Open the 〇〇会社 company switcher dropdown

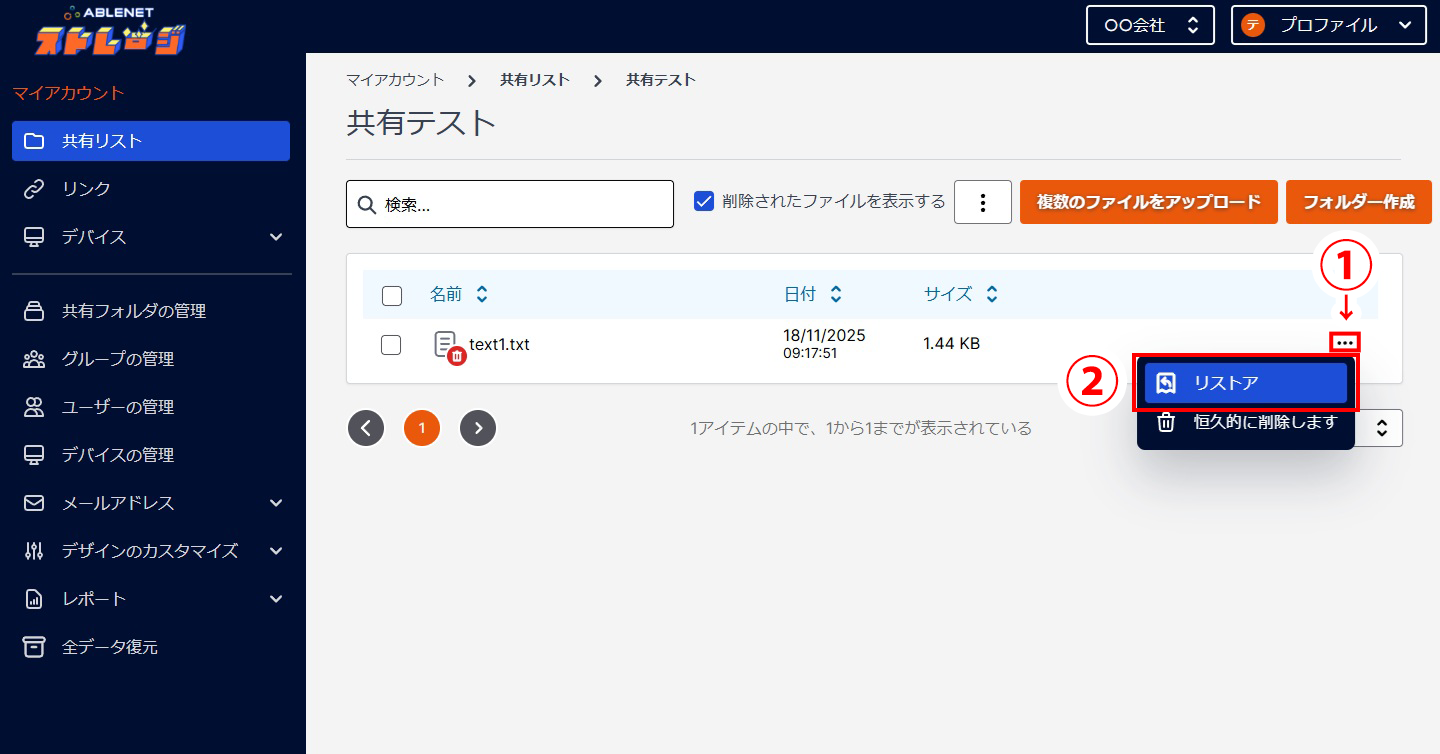1150,24
